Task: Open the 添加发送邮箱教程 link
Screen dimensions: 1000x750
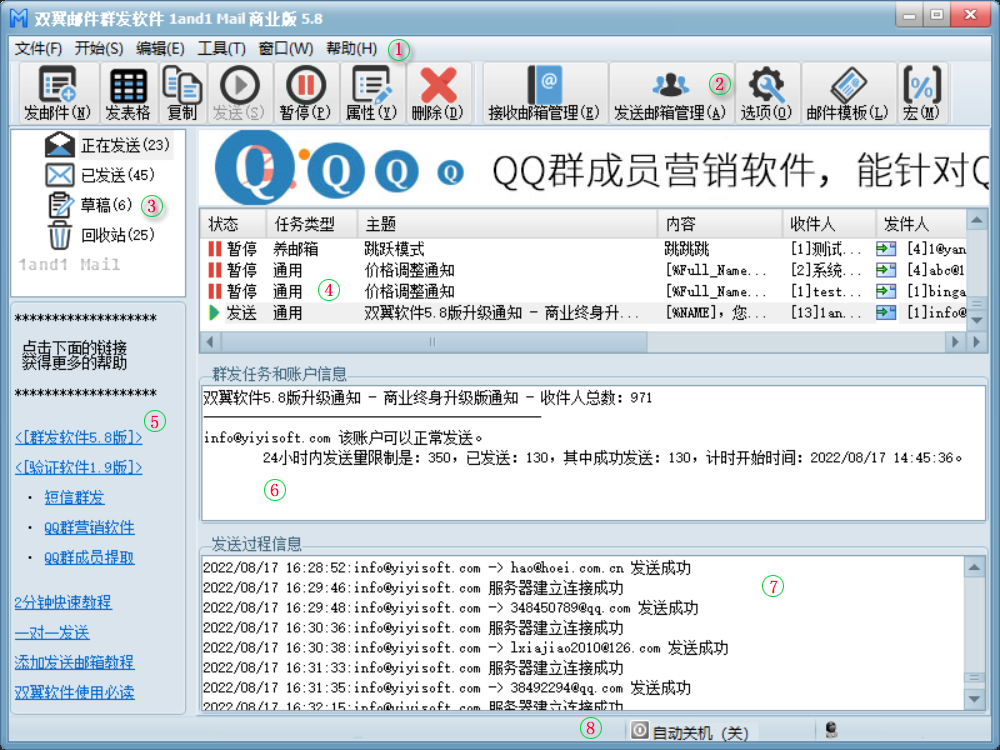Action: pyautogui.click(x=75, y=662)
